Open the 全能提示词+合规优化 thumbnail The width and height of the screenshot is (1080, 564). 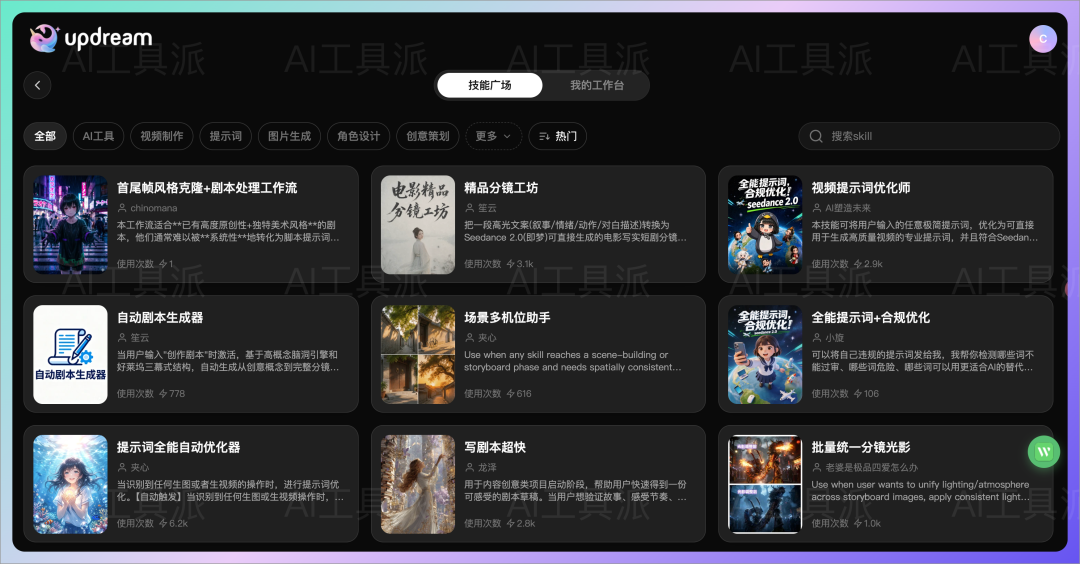[765, 355]
